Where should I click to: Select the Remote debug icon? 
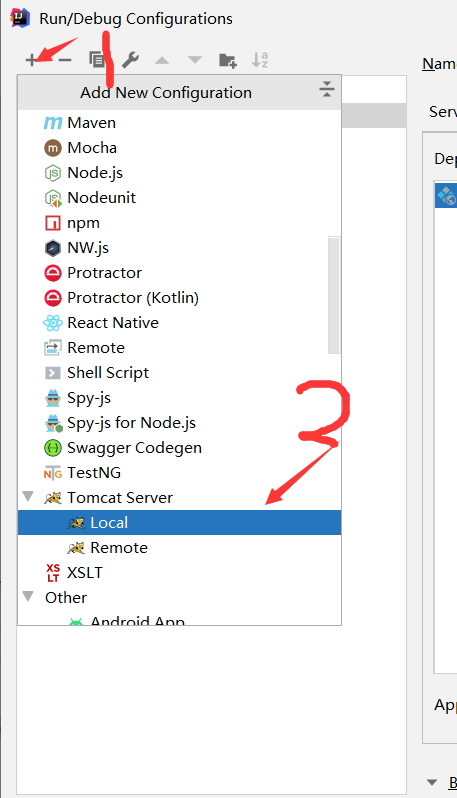[52, 348]
